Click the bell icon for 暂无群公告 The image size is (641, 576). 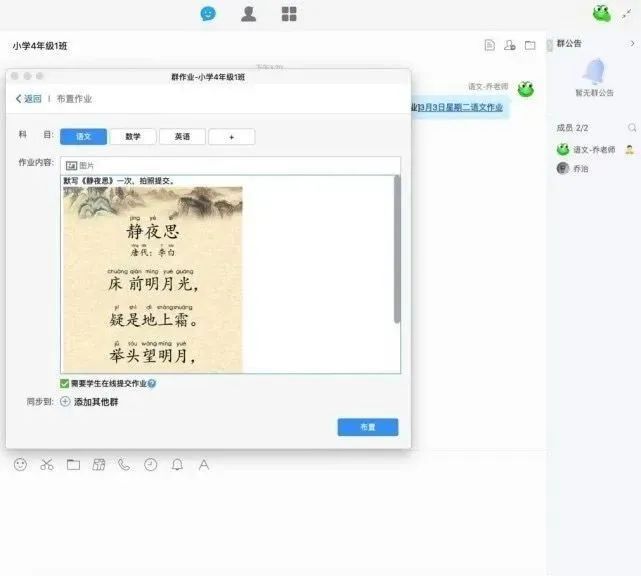[594, 71]
